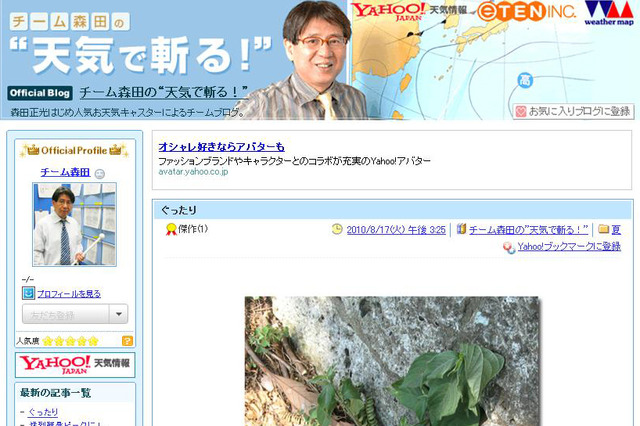This screenshot has height=426, width=640.
Task: Click 最新の記事一覧 section header
Action: pyautogui.click(x=56, y=393)
